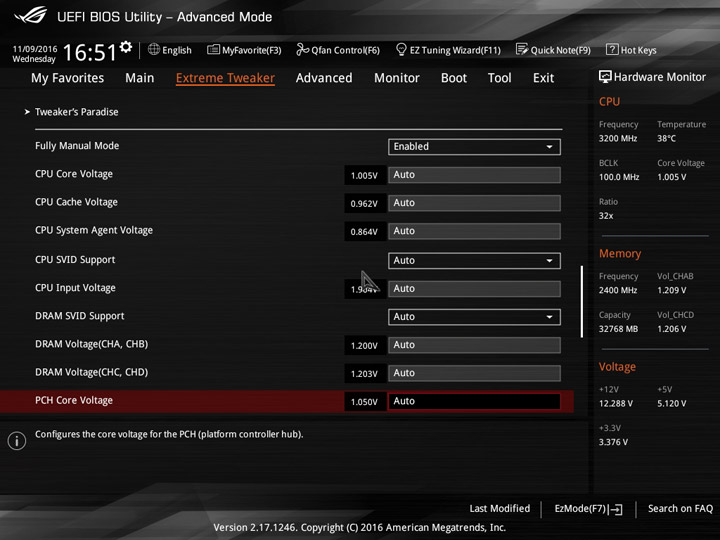Click PCH Core Voltage field
Image resolution: width=720 pixels, height=540 pixels.
click(474, 401)
